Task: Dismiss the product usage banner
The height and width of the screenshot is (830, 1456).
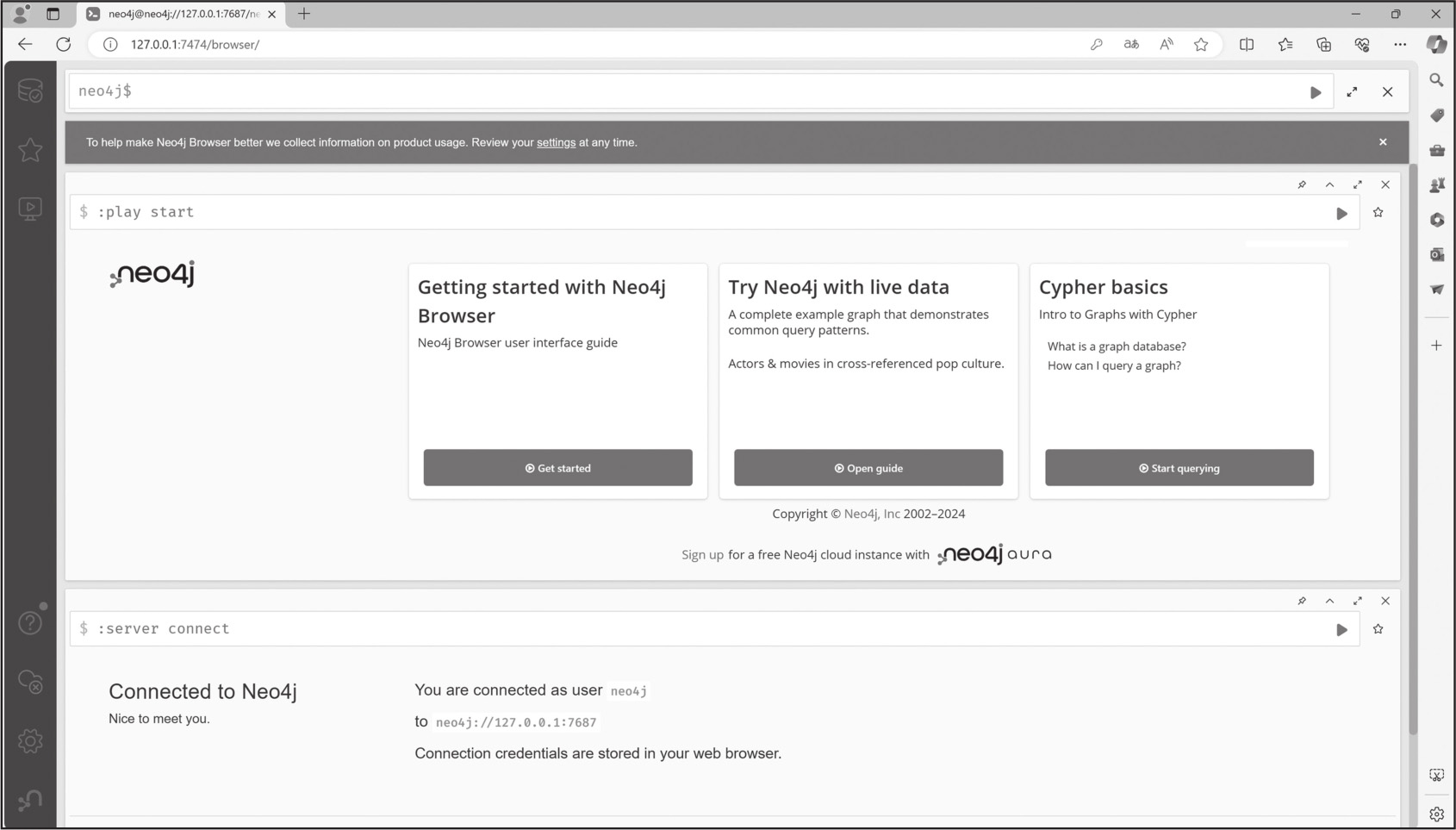Action: pyautogui.click(x=1383, y=142)
